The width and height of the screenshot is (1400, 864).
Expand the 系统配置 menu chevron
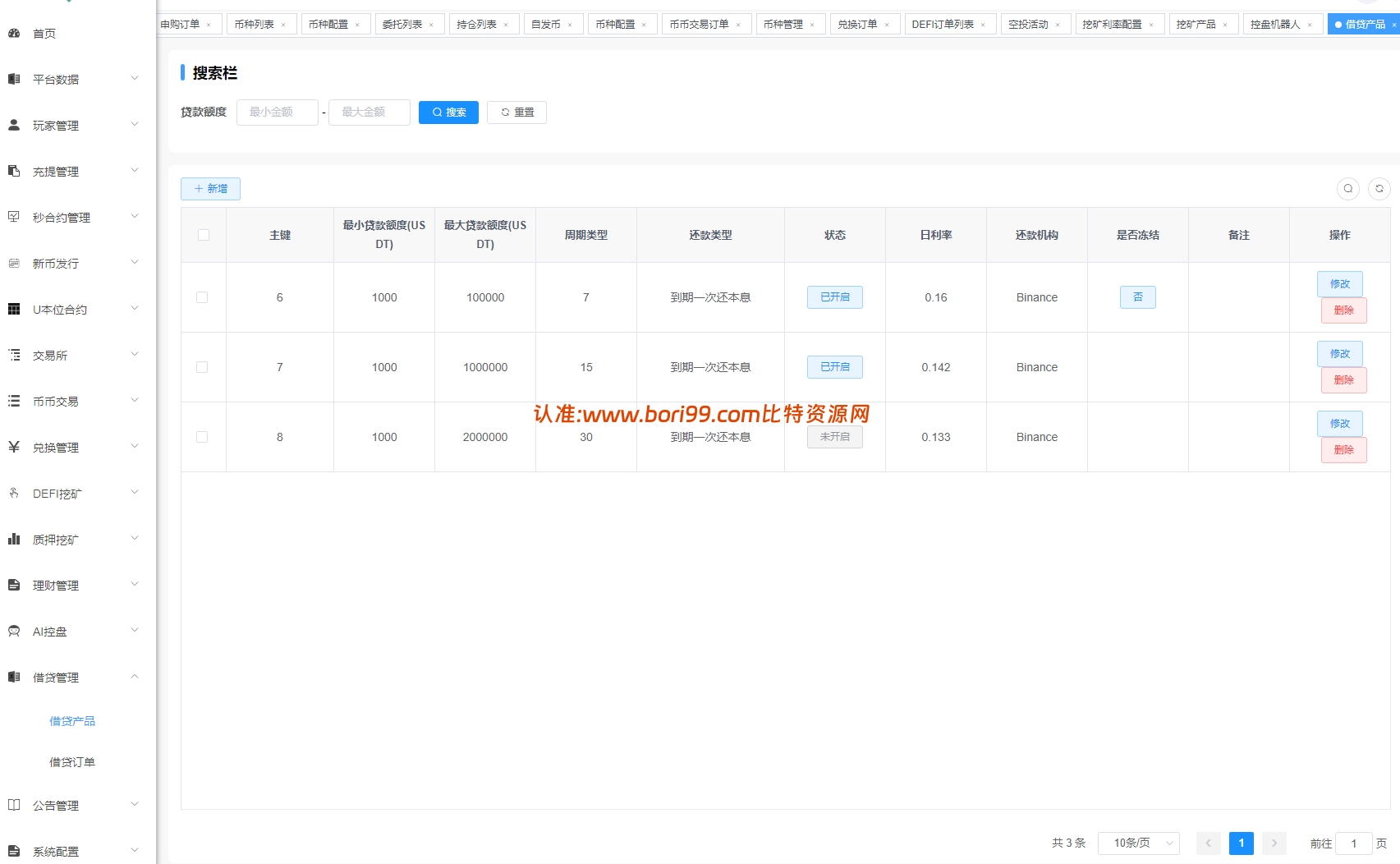coord(135,851)
